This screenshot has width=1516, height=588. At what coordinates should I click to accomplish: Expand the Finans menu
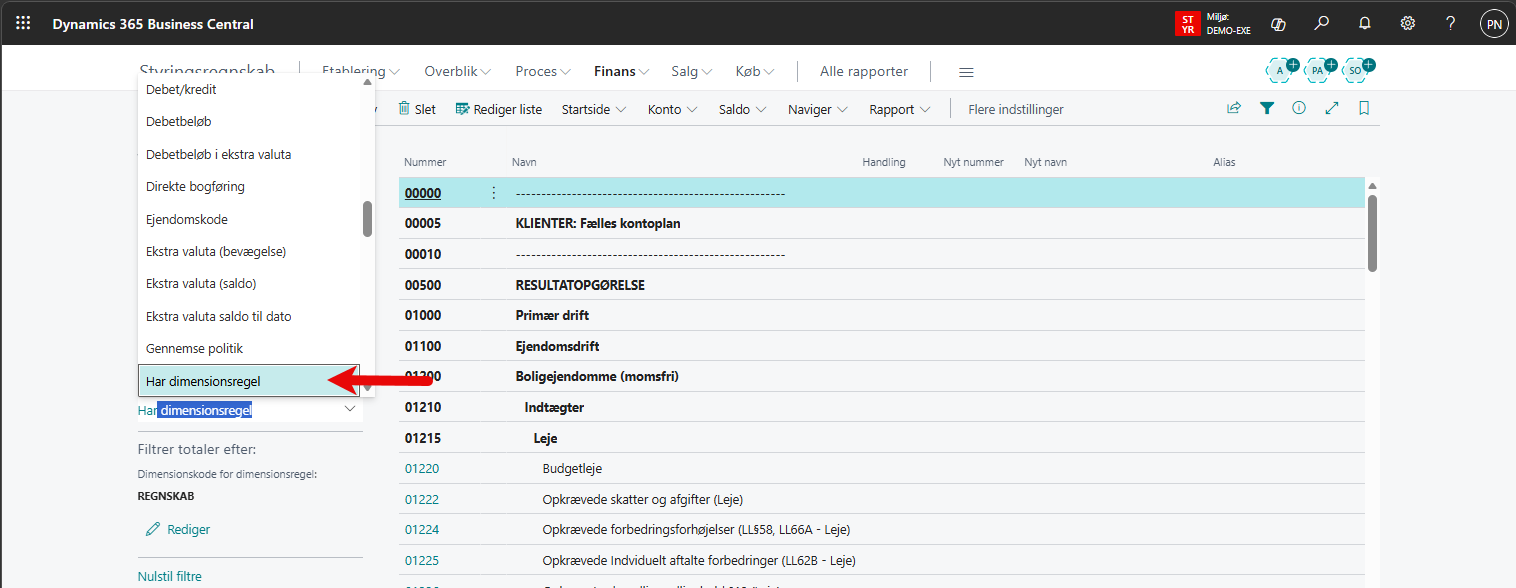pyautogui.click(x=621, y=72)
